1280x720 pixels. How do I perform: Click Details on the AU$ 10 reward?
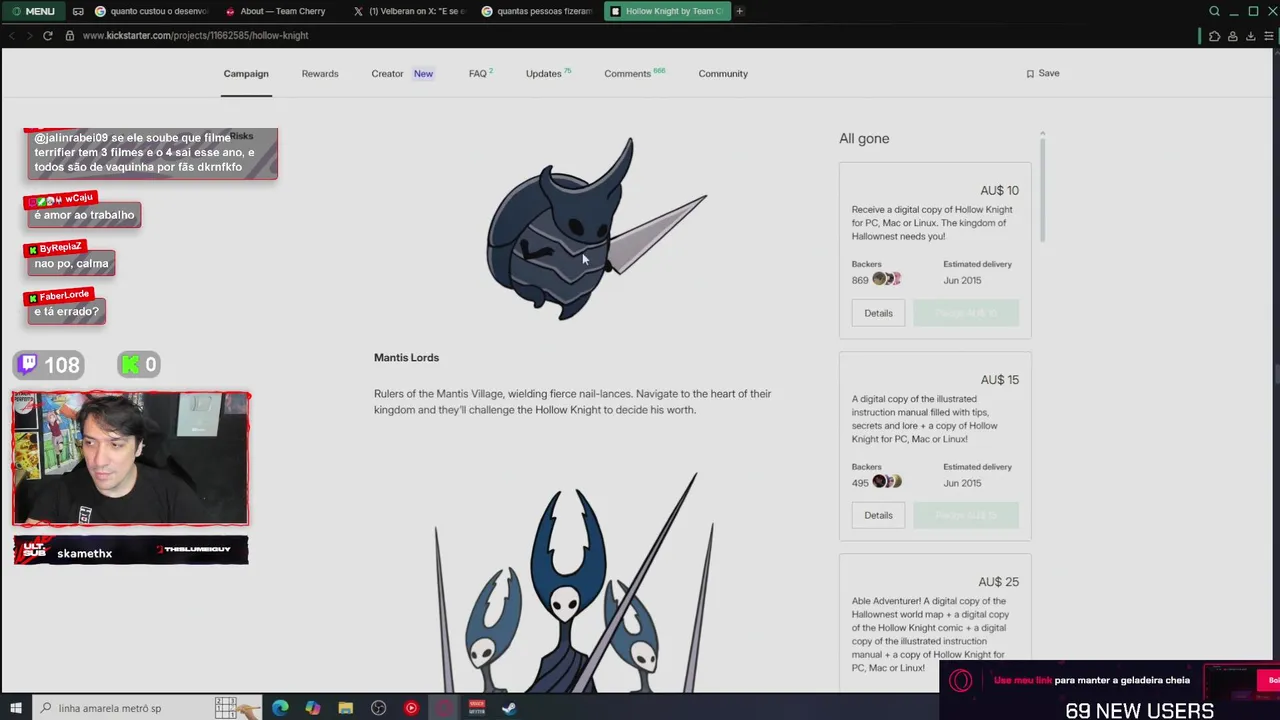coord(878,313)
